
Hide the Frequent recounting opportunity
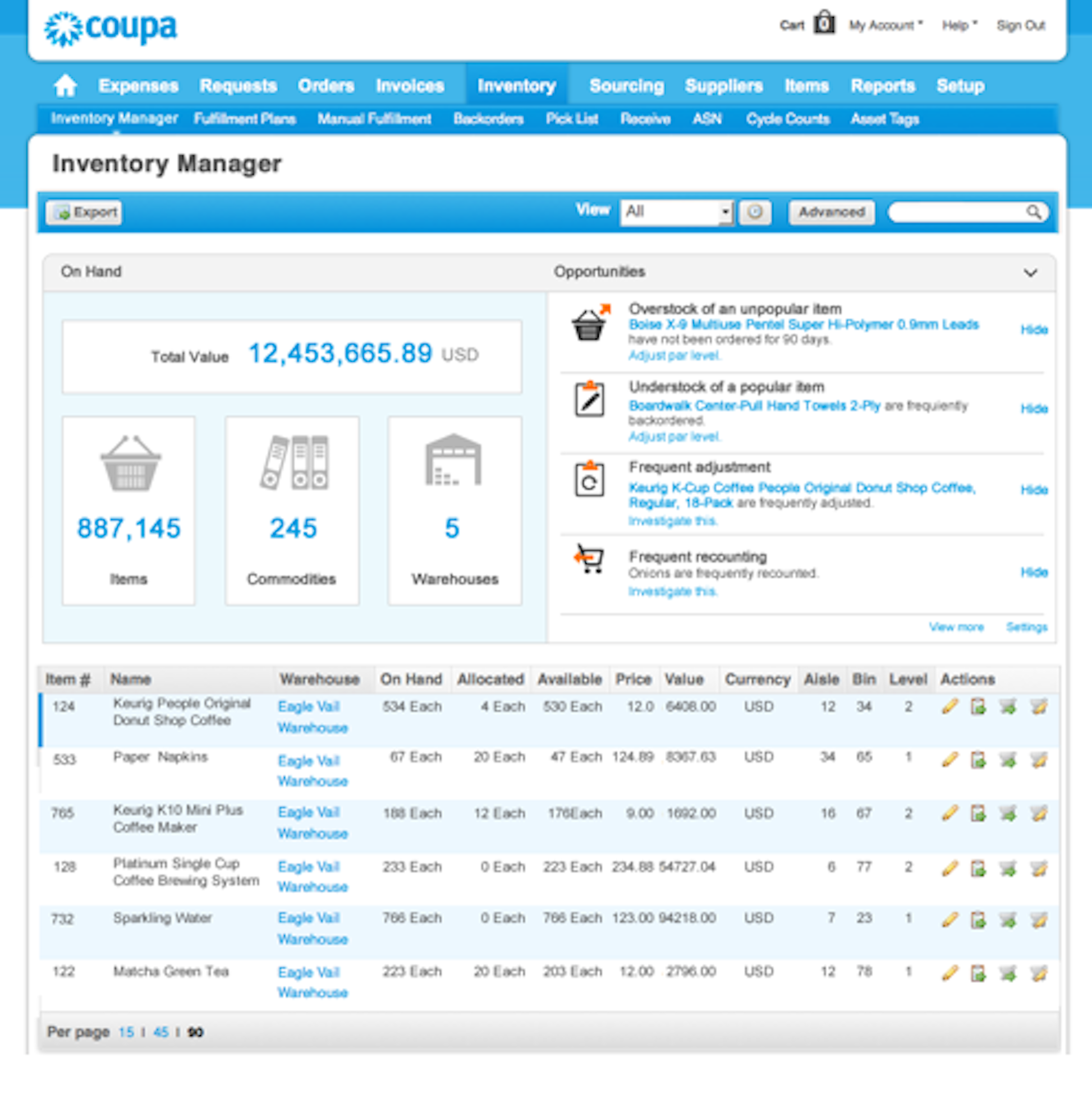[1034, 573]
